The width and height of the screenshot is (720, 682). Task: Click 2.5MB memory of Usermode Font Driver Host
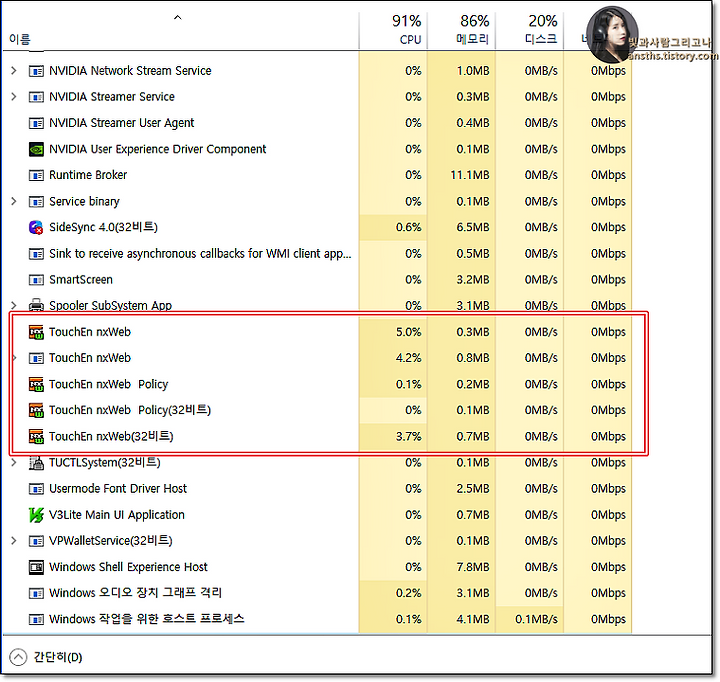tap(472, 489)
